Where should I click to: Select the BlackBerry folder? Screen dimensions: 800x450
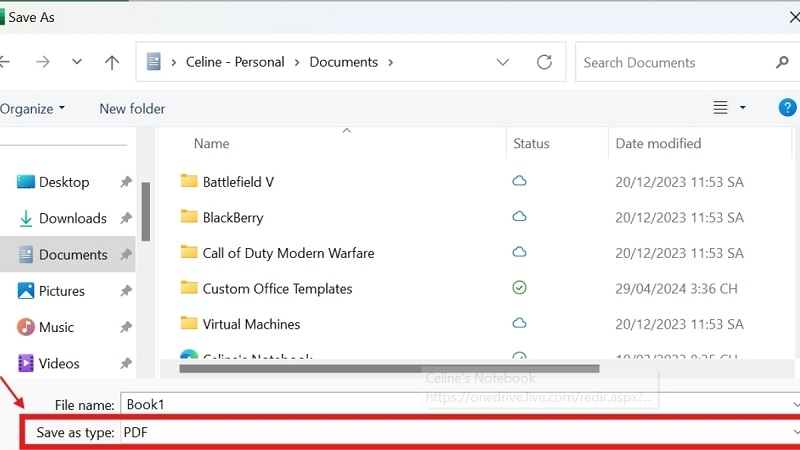tap(233, 218)
